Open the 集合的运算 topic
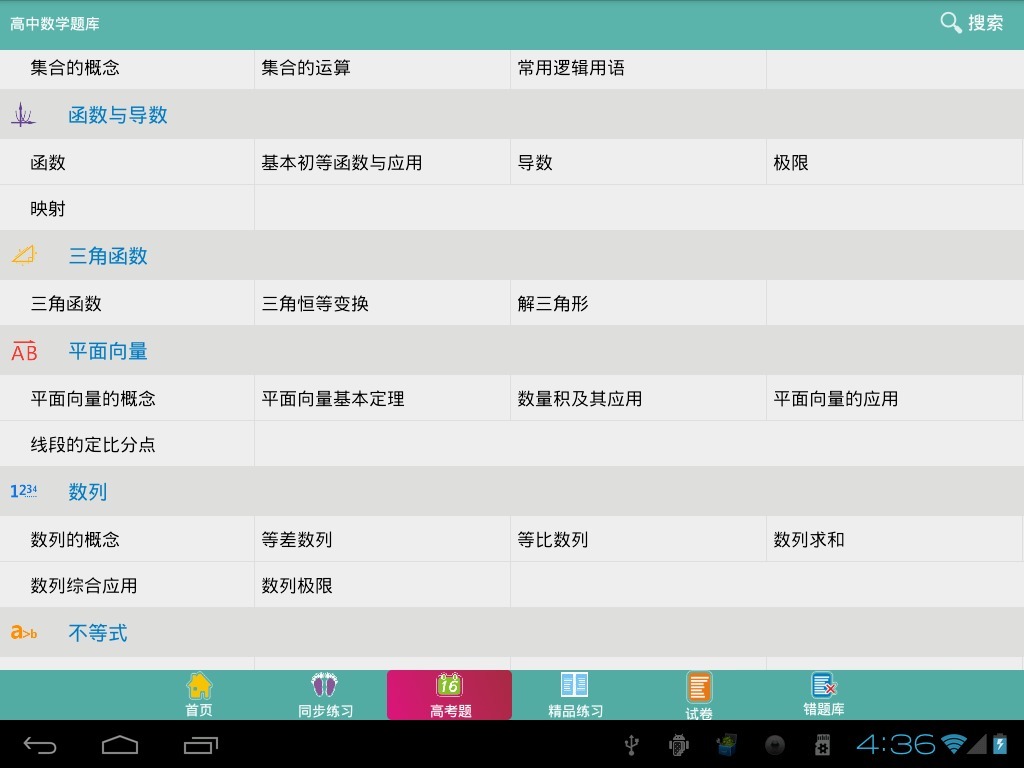Screen dimensions: 1024x768 (306, 68)
